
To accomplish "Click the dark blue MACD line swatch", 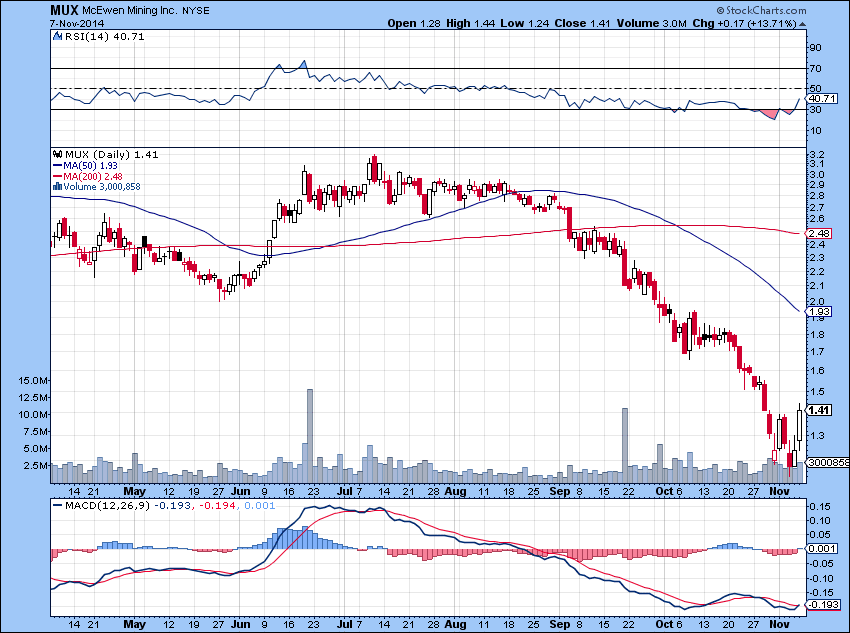I will (x=57, y=506).
